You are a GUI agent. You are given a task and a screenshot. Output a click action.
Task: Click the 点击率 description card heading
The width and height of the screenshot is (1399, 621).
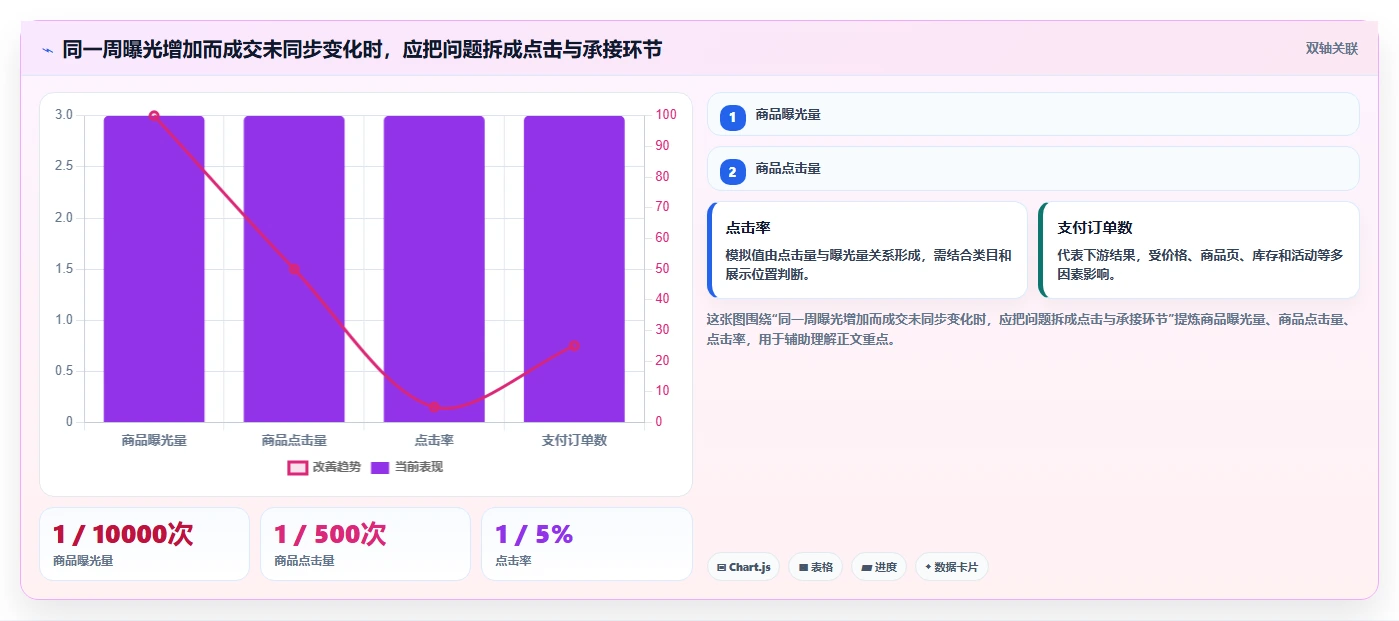click(x=748, y=228)
